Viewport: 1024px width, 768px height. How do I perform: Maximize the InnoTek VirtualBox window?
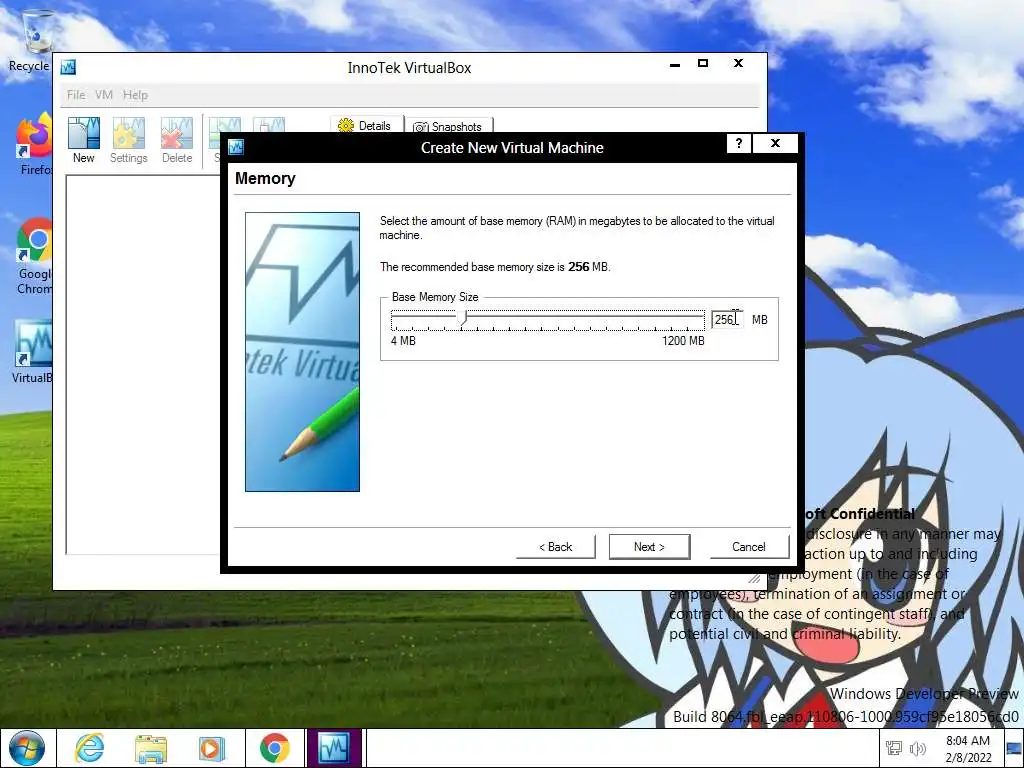point(703,63)
